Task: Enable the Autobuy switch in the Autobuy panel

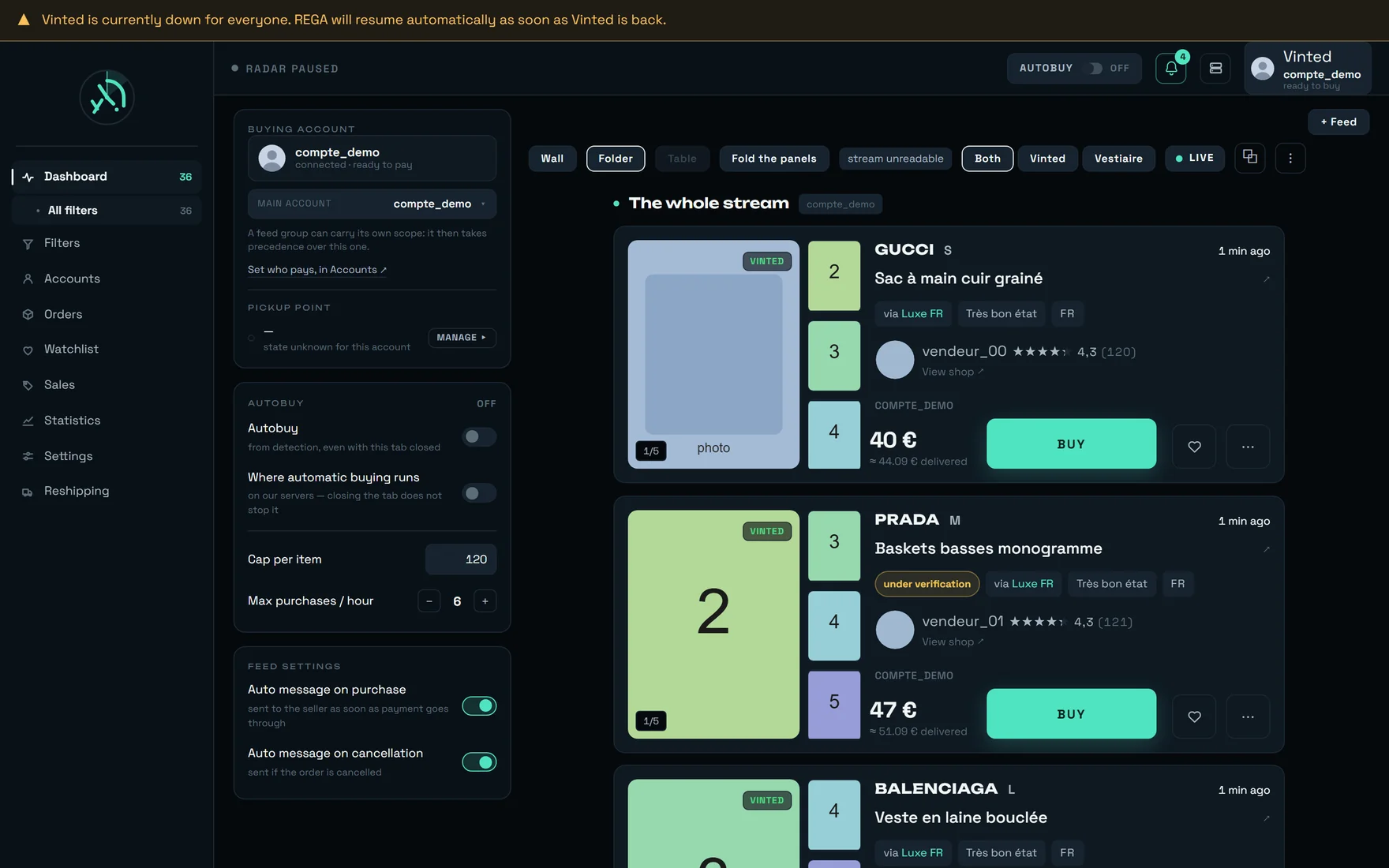Action: pyautogui.click(x=479, y=436)
